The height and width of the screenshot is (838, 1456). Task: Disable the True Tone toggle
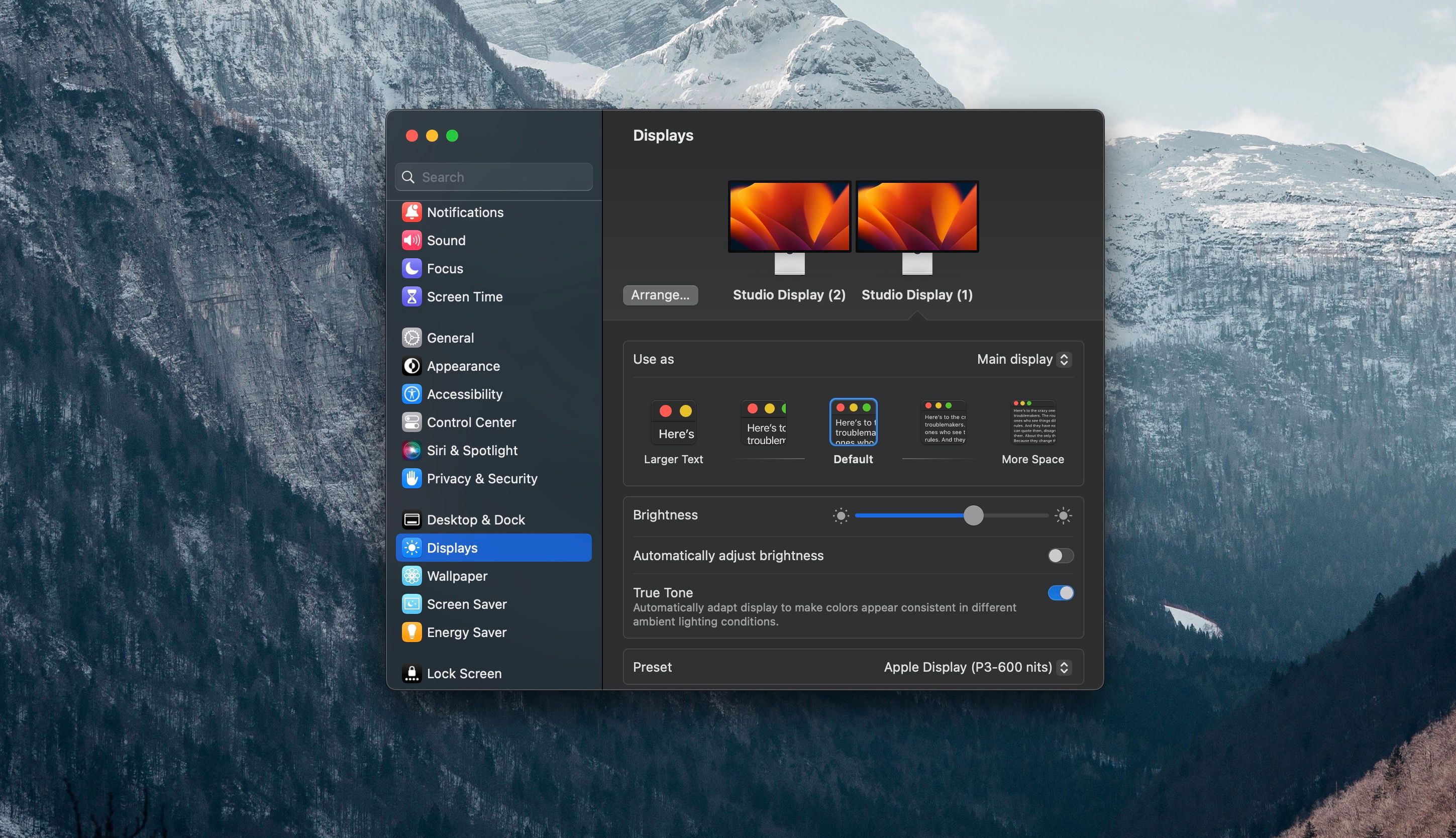pyautogui.click(x=1060, y=593)
